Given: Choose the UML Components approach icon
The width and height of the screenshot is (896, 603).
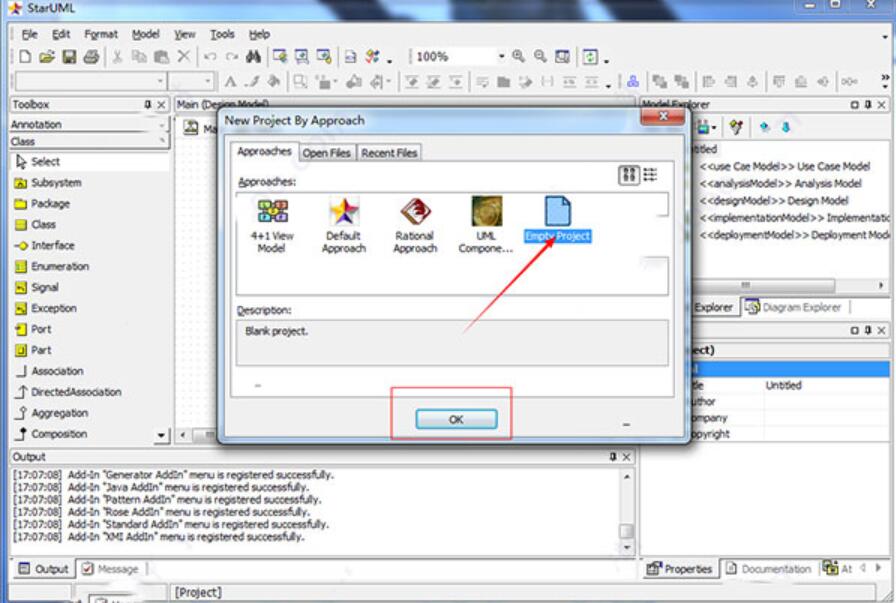Looking at the screenshot, I should tap(486, 225).
